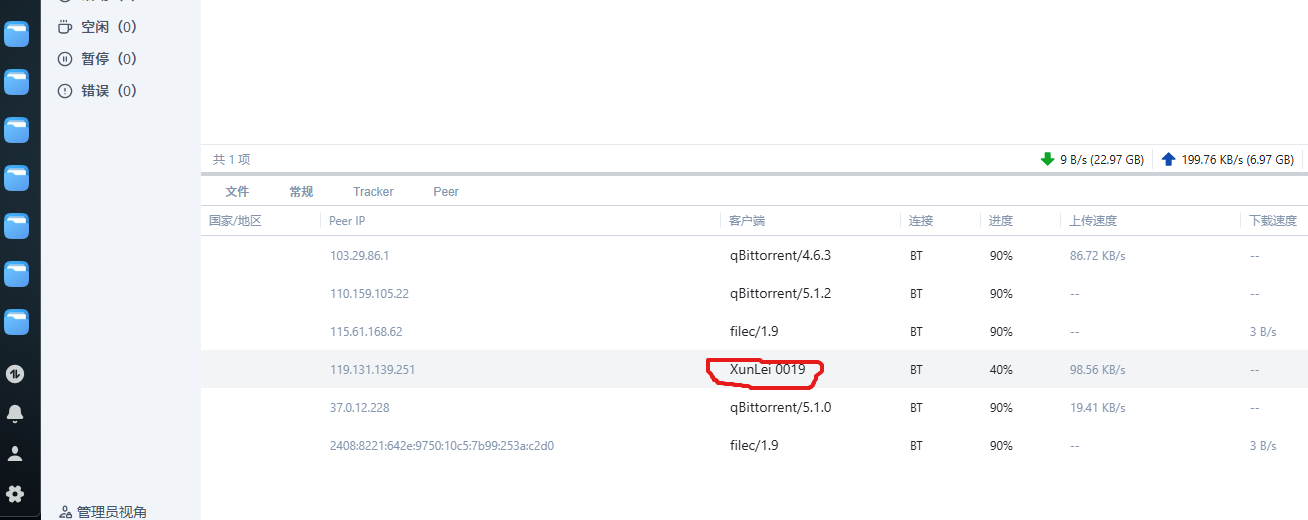Screen dimensions: 1308x520
Task: Click 90% progress in the 110.159.105.22 row
Action: click(x=1001, y=294)
